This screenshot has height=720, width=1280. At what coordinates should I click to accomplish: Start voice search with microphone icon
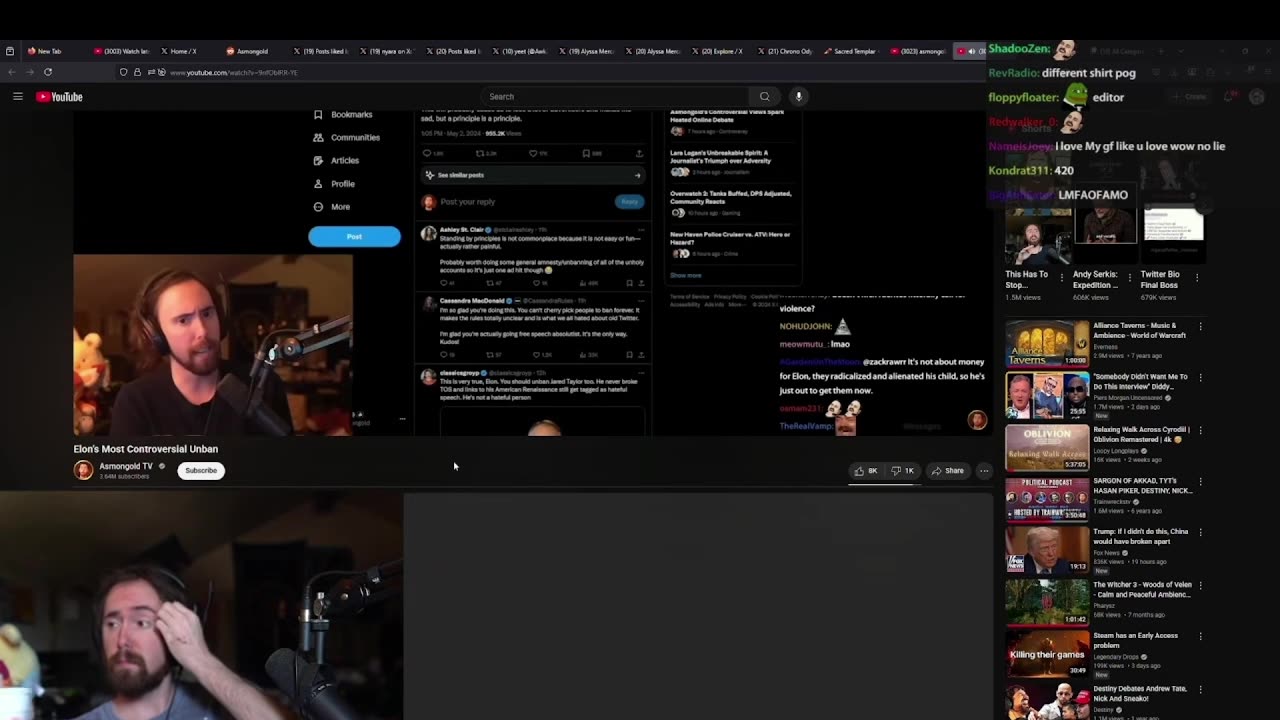tap(798, 97)
